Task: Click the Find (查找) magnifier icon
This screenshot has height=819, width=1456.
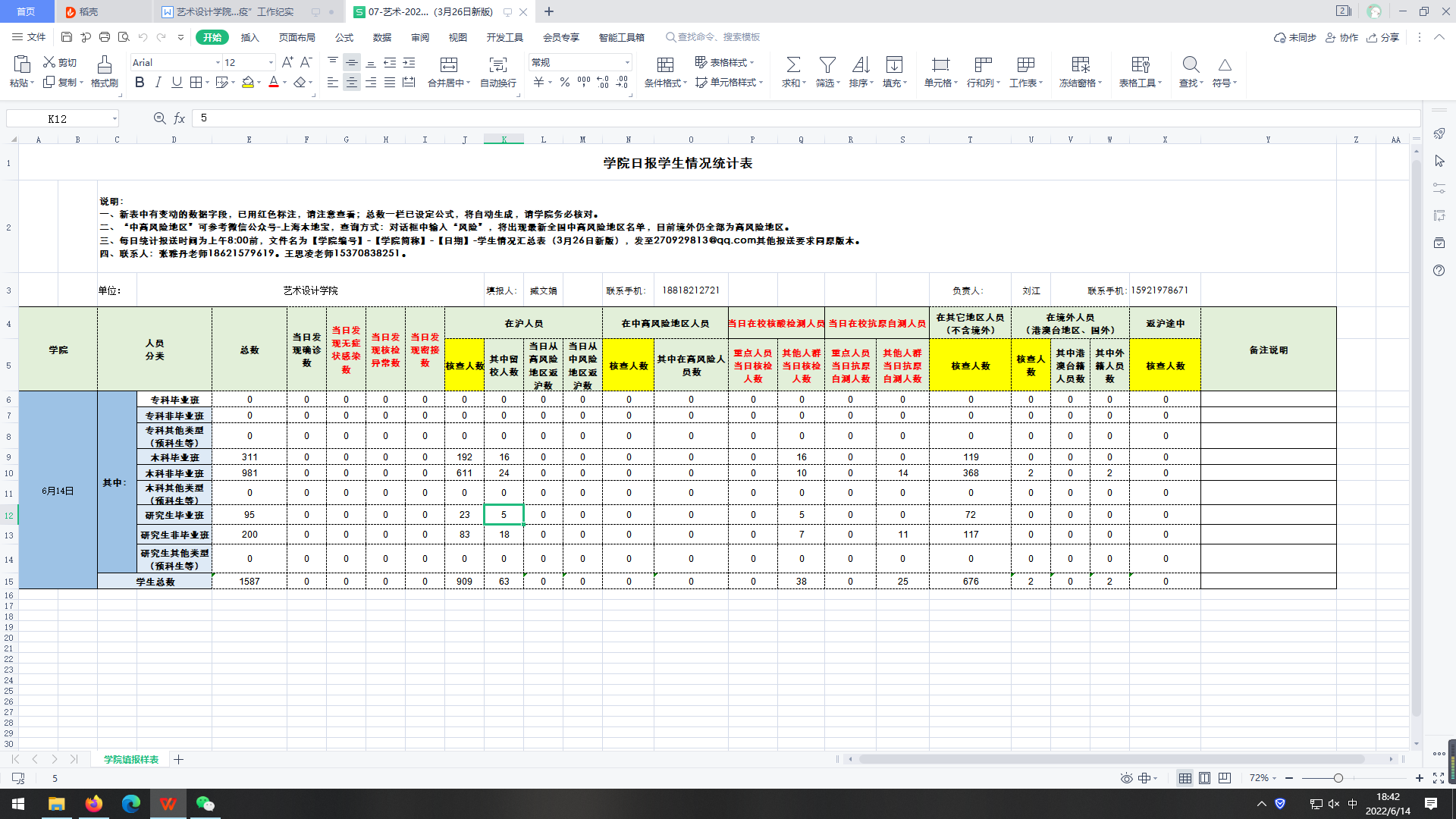Action: (1191, 65)
